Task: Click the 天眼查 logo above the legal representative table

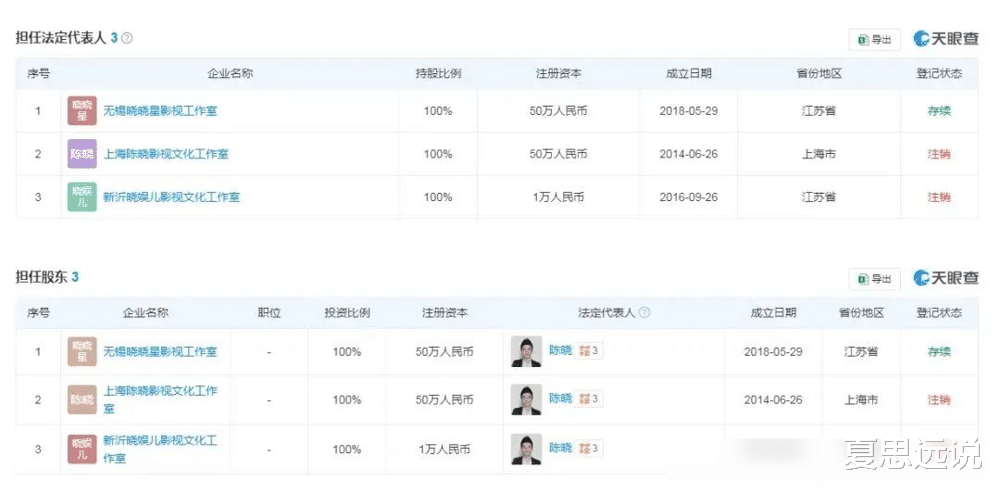Action: 946,39
